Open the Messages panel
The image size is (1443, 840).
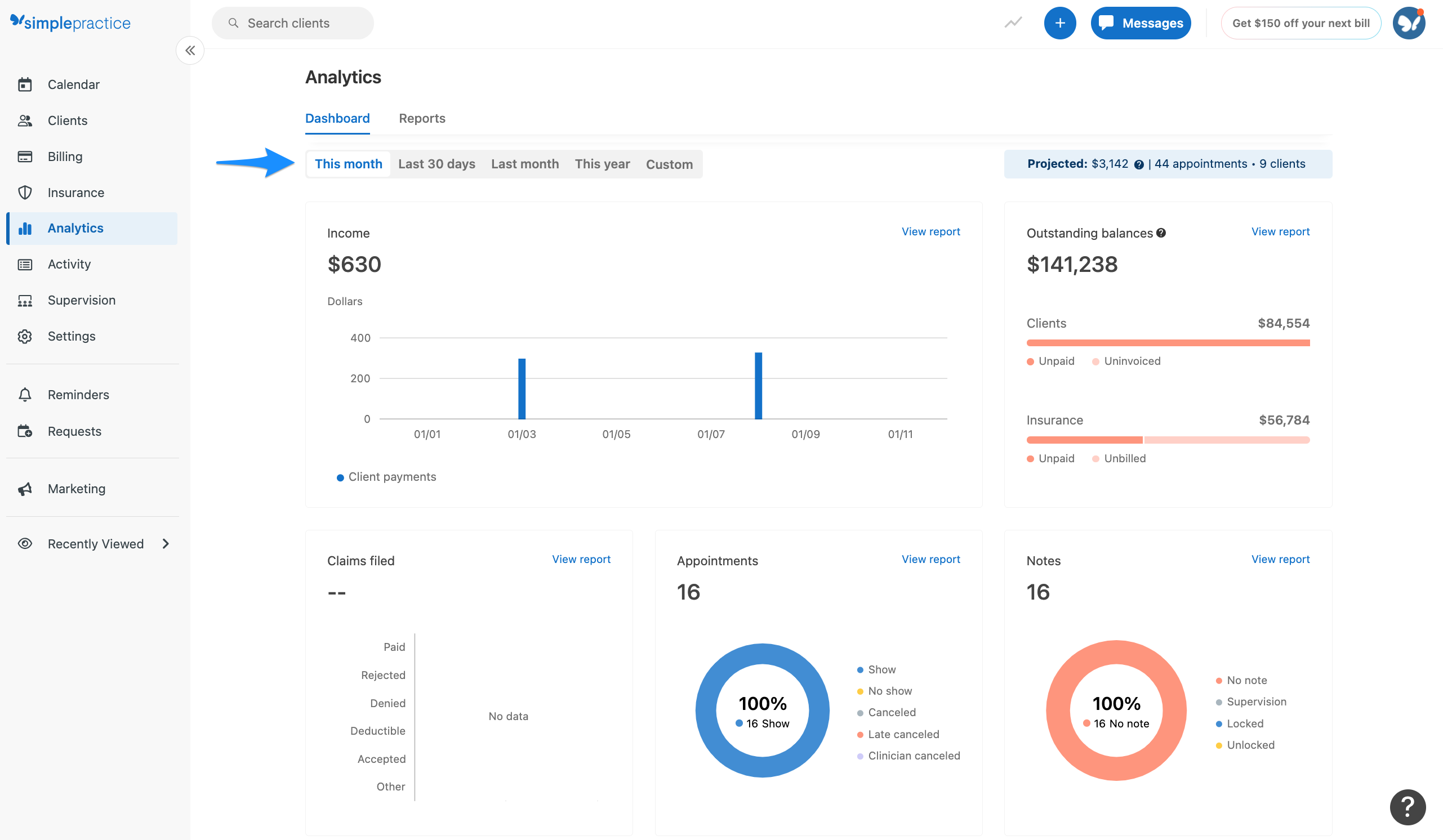(1140, 23)
